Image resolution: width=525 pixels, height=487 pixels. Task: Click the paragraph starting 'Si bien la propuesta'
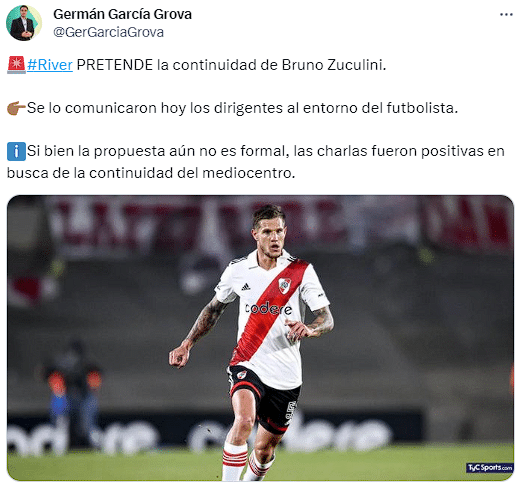255,162
